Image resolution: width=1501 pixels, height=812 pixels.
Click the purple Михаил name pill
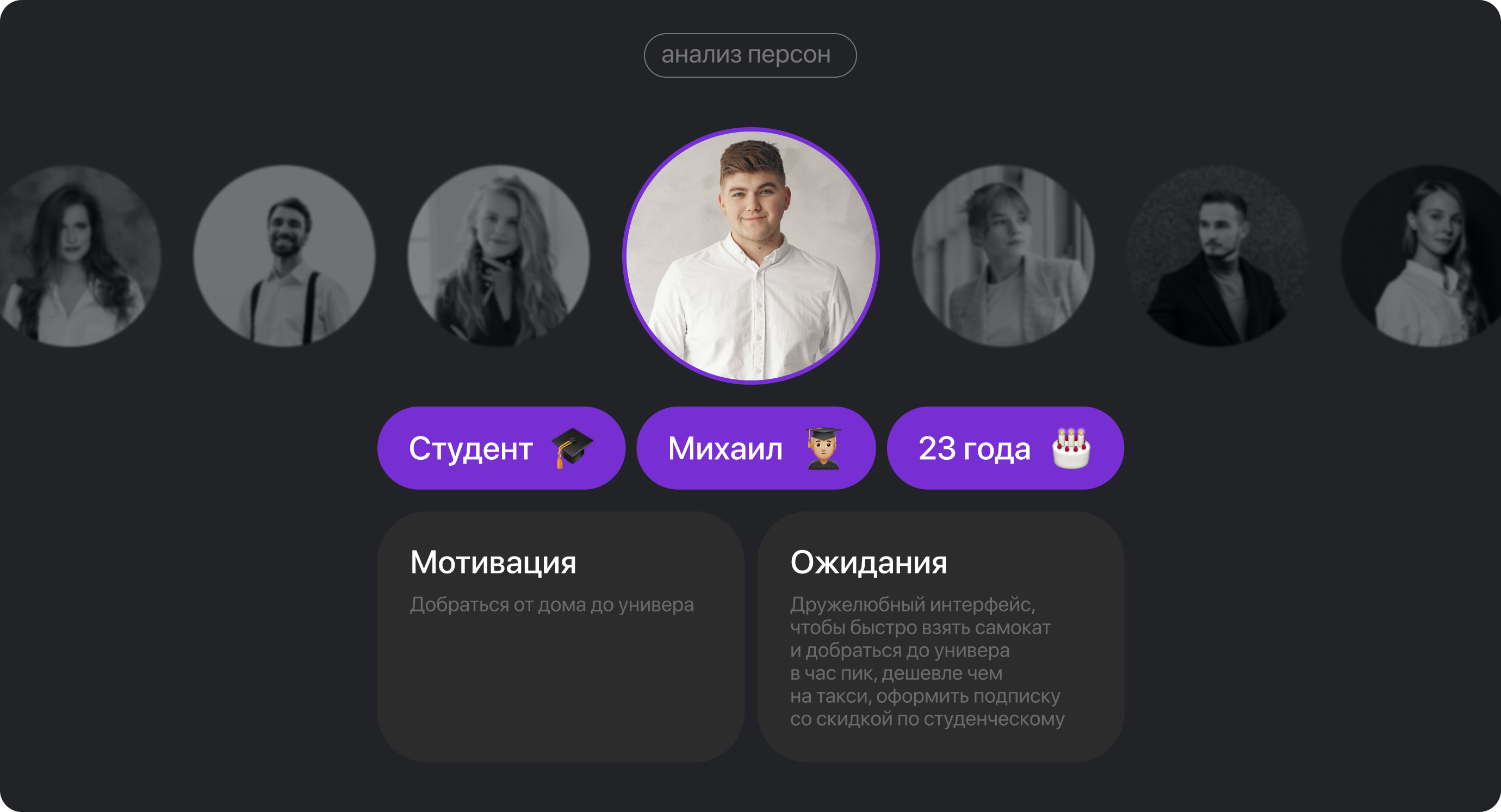click(756, 448)
